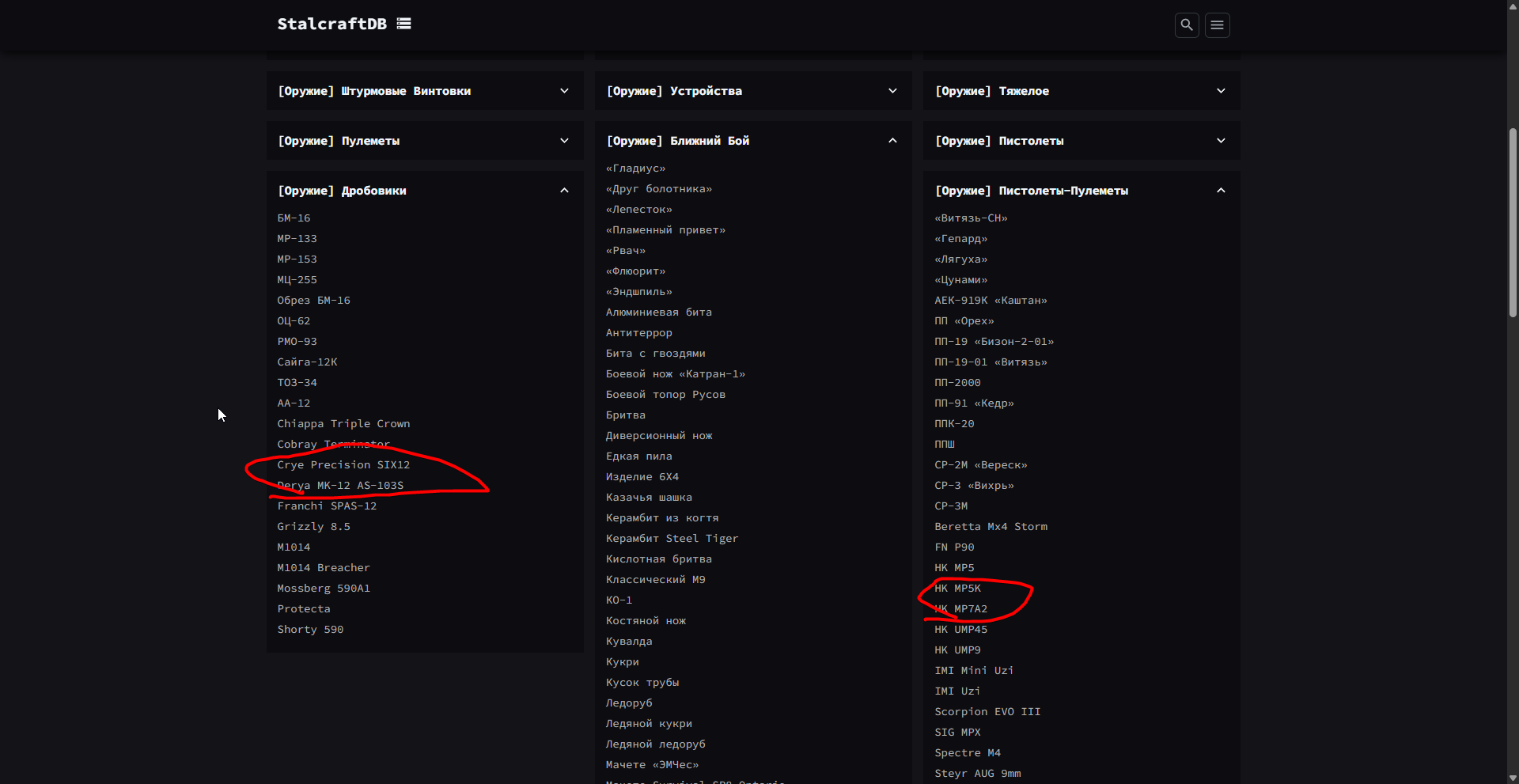This screenshot has width=1519, height=784.
Task: Open Едкая пила entry
Action: tap(639, 456)
